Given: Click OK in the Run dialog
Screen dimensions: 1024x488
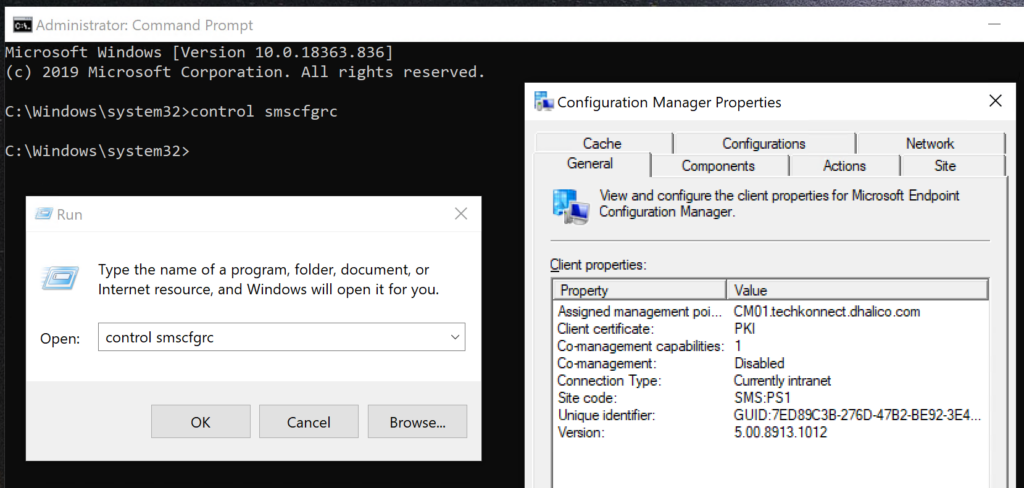Looking at the screenshot, I should pos(200,422).
